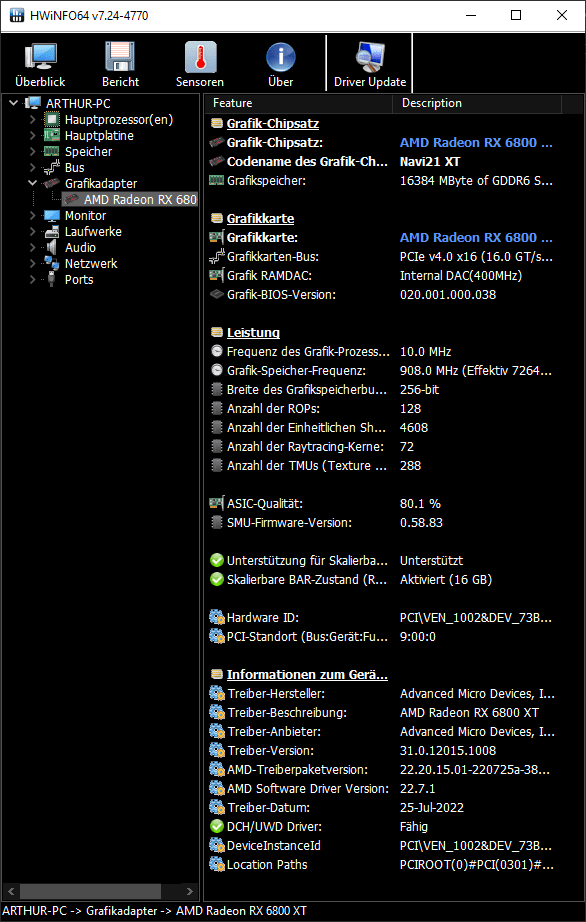The height and width of the screenshot is (922, 586).
Task: Select Hauptprozessor(en) in the tree
Action: [x=119, y=119]
